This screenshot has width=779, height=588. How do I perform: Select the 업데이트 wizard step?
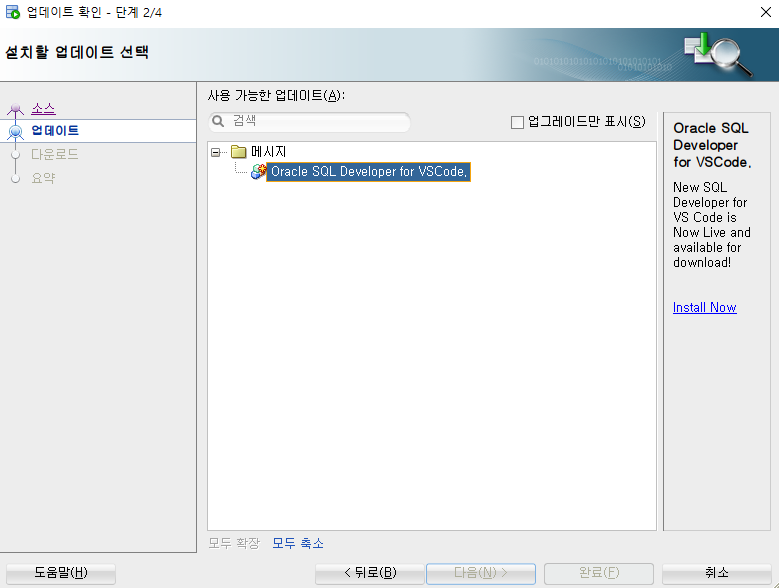55,131
